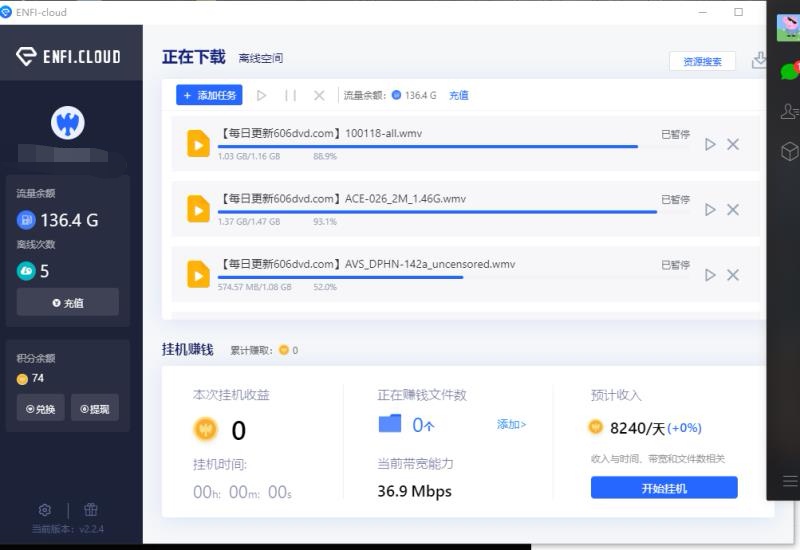Click the 8240/天 estimated income text
The width and height of the screenshot is (800, 550).
(638, 428)
